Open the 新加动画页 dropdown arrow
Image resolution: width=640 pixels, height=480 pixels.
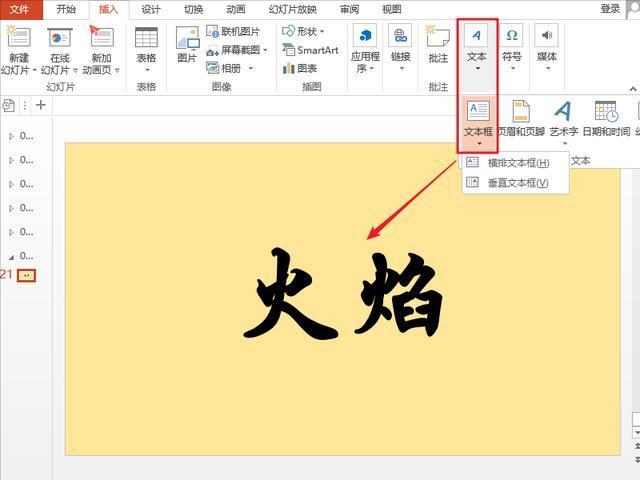[117, 70]
